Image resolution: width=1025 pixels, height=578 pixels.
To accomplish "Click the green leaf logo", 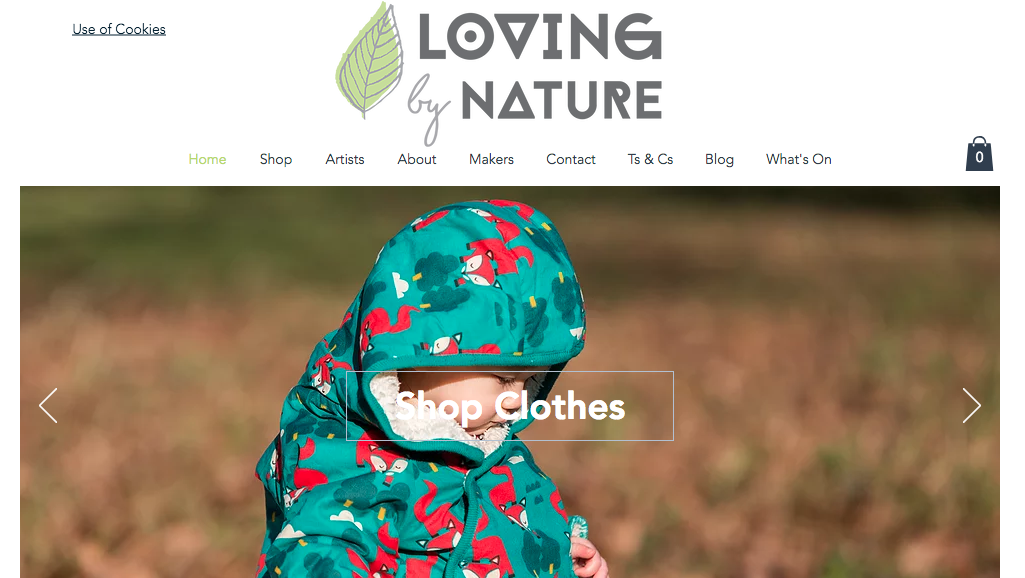I will tap(369, 60).
